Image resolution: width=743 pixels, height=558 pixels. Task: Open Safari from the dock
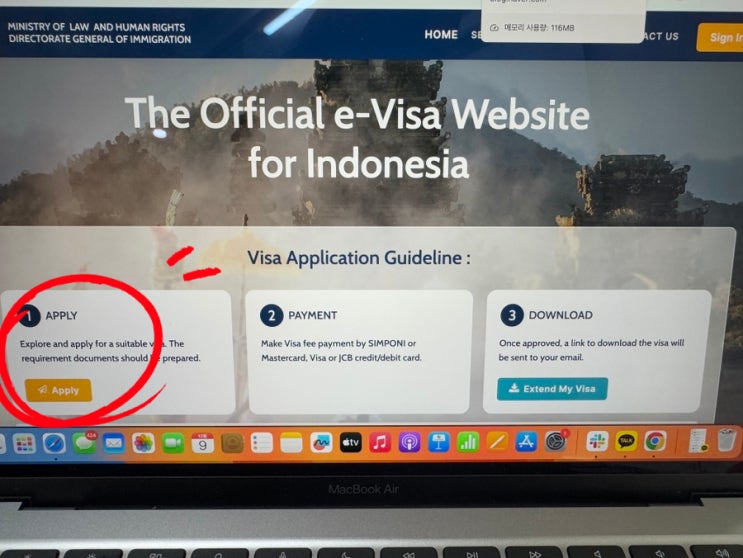point(54,444)
